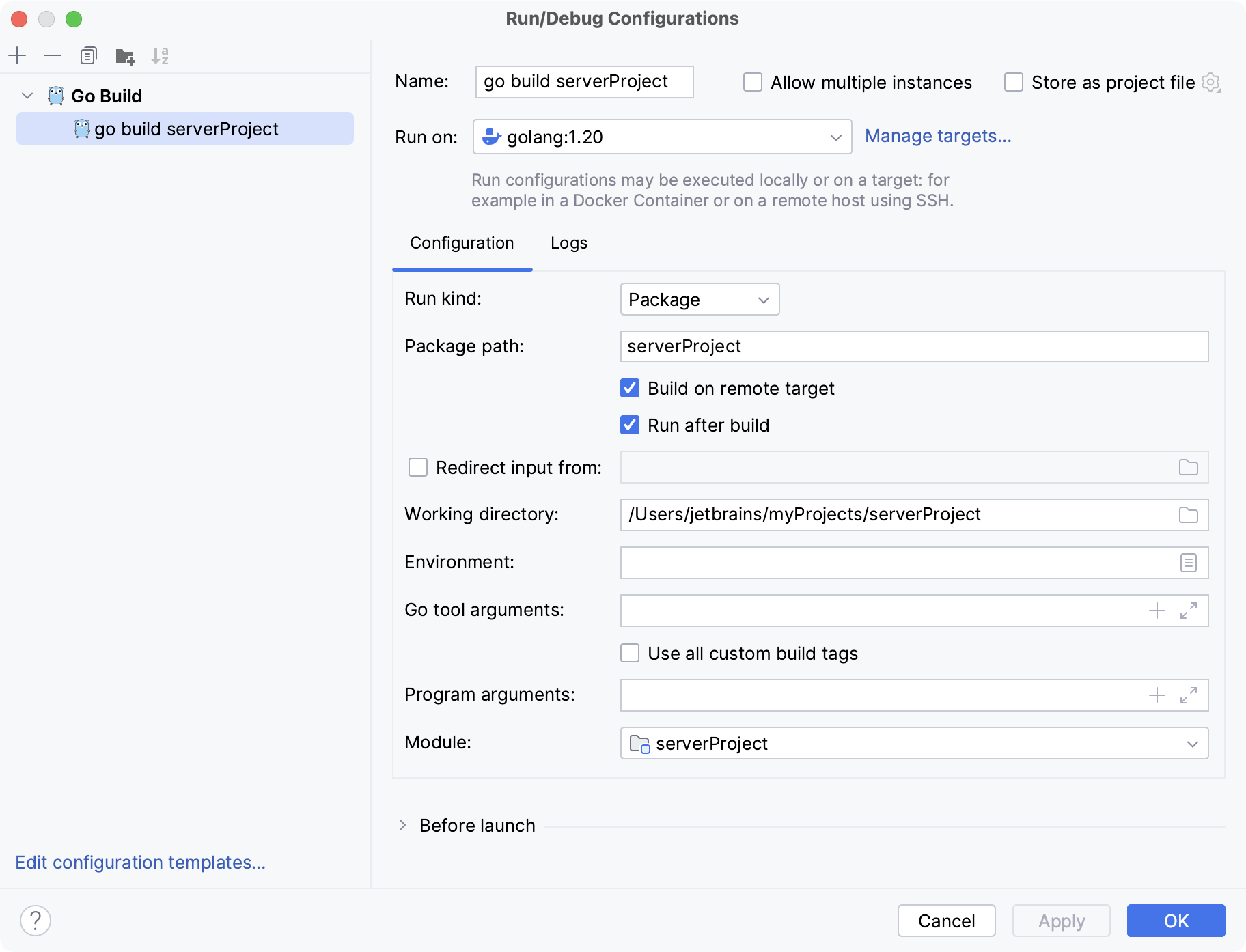Image resolution: width=1246 pixels, height=952 pixels.
Task: Disable Build on remote target
Action: click(630, 388)
